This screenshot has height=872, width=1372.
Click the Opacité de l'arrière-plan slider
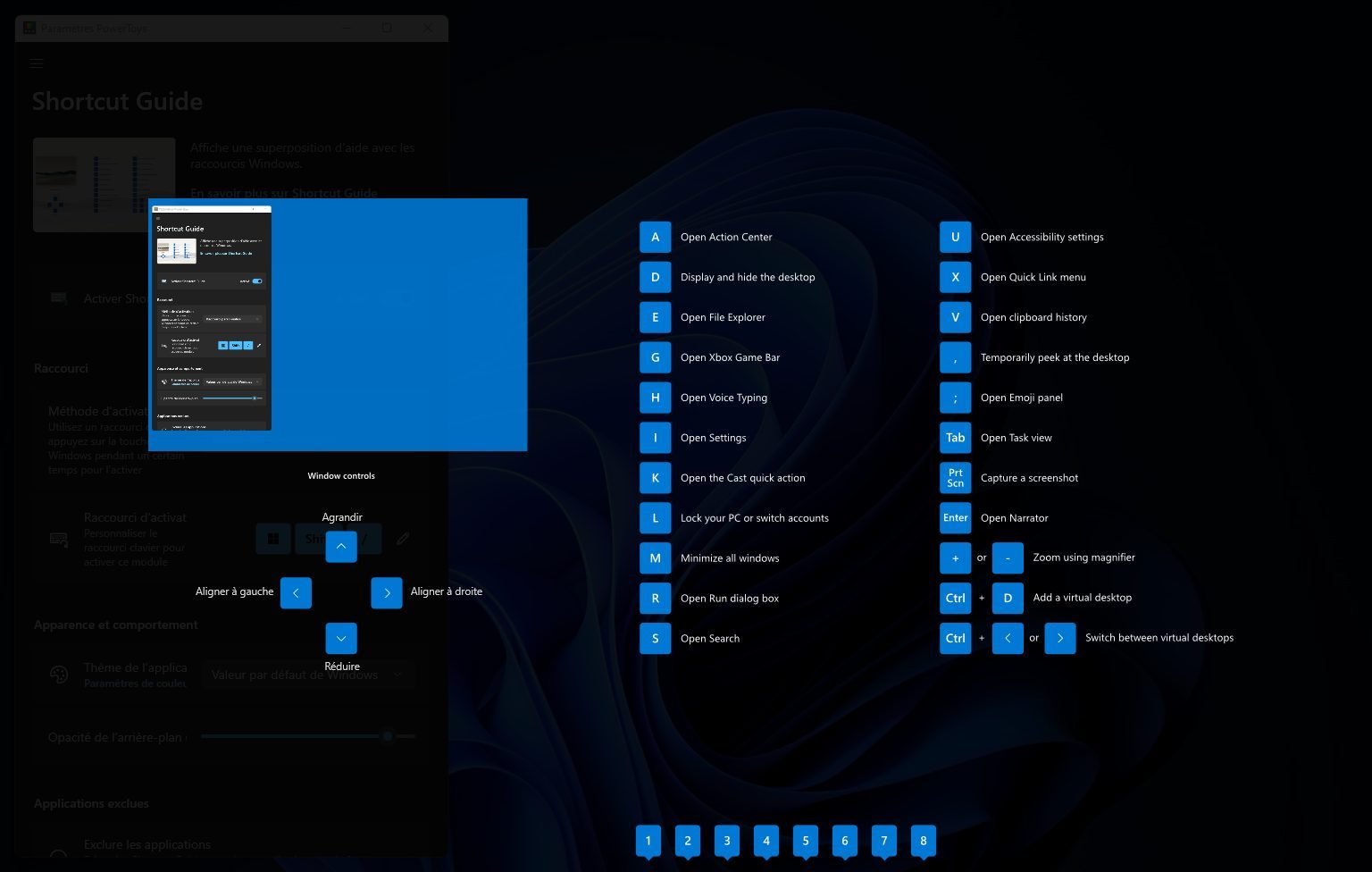309,736
